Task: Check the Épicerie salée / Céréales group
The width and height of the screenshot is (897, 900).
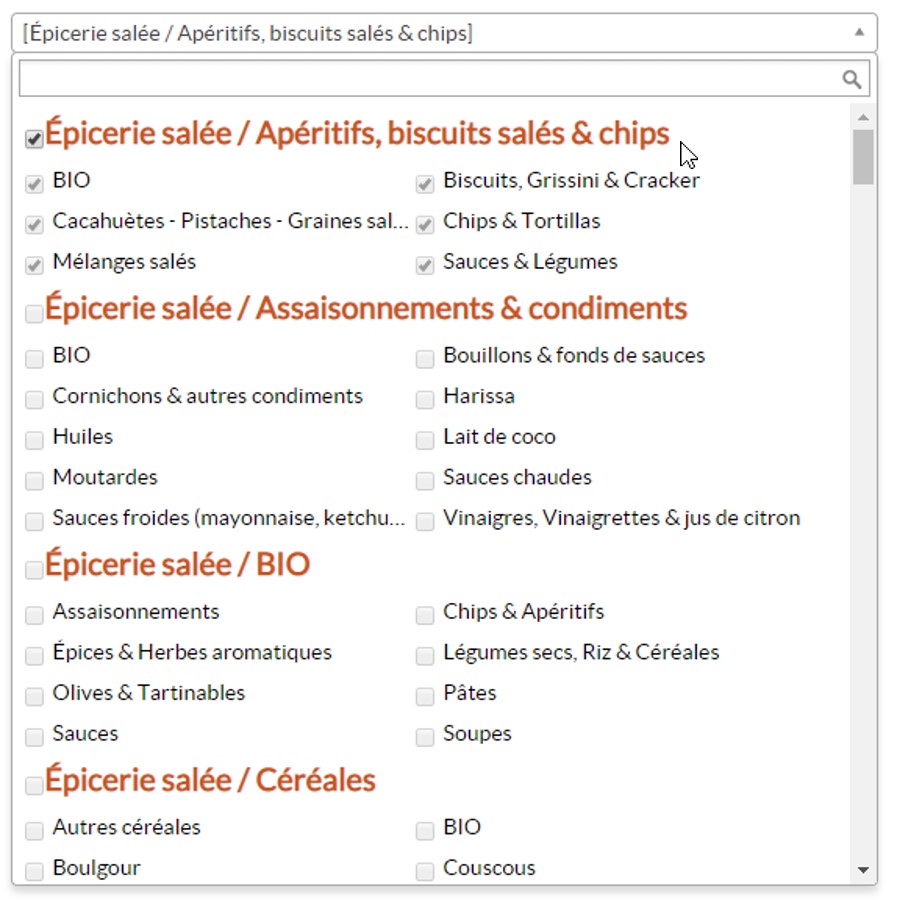Action: pyautogui.click(x=34, y=786)
